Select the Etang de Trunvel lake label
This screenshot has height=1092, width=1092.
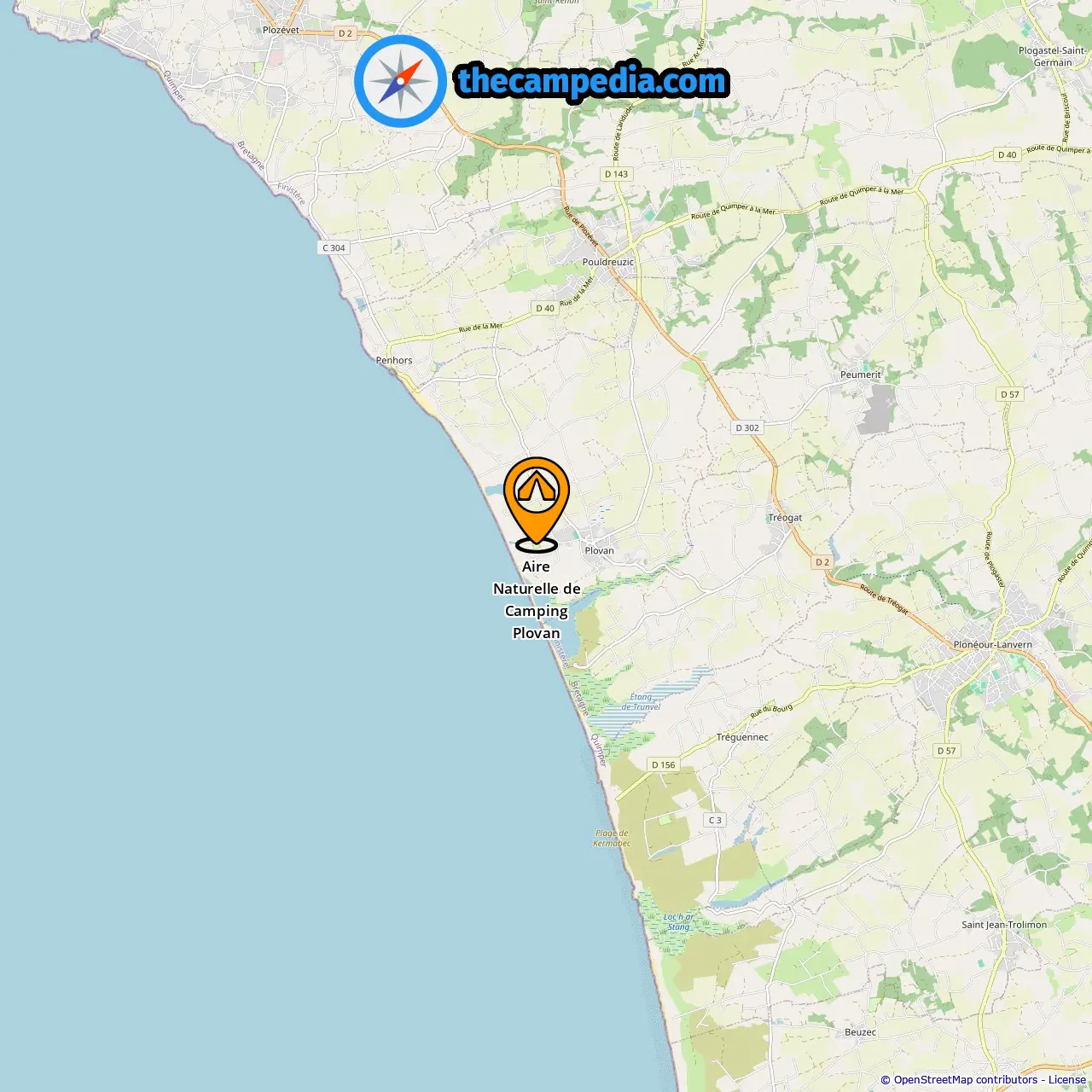point(641,701)
